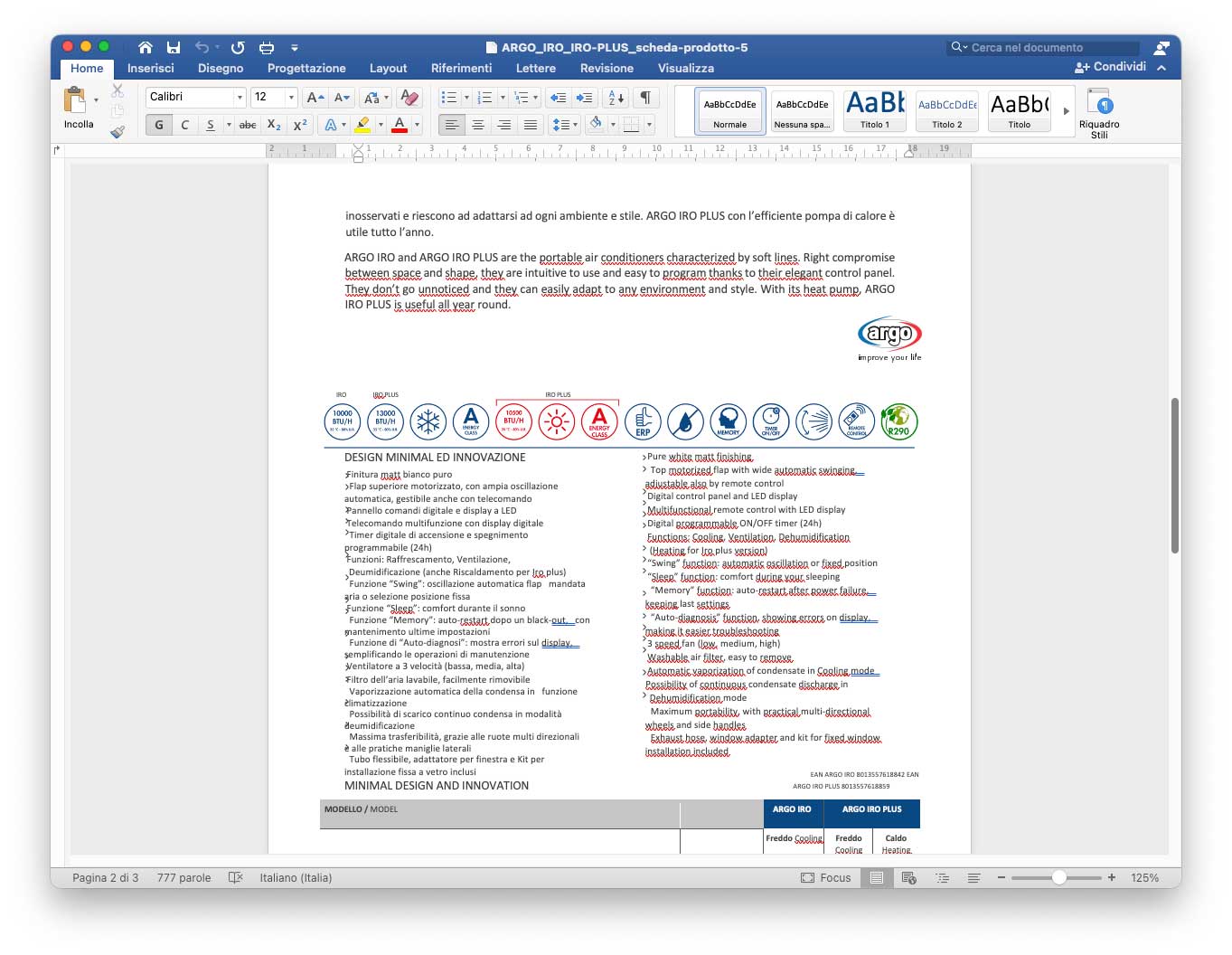The image size is (1232, 955).
Task: Open the Riquadro Stili pane
Action: [x=1099, y=112]
